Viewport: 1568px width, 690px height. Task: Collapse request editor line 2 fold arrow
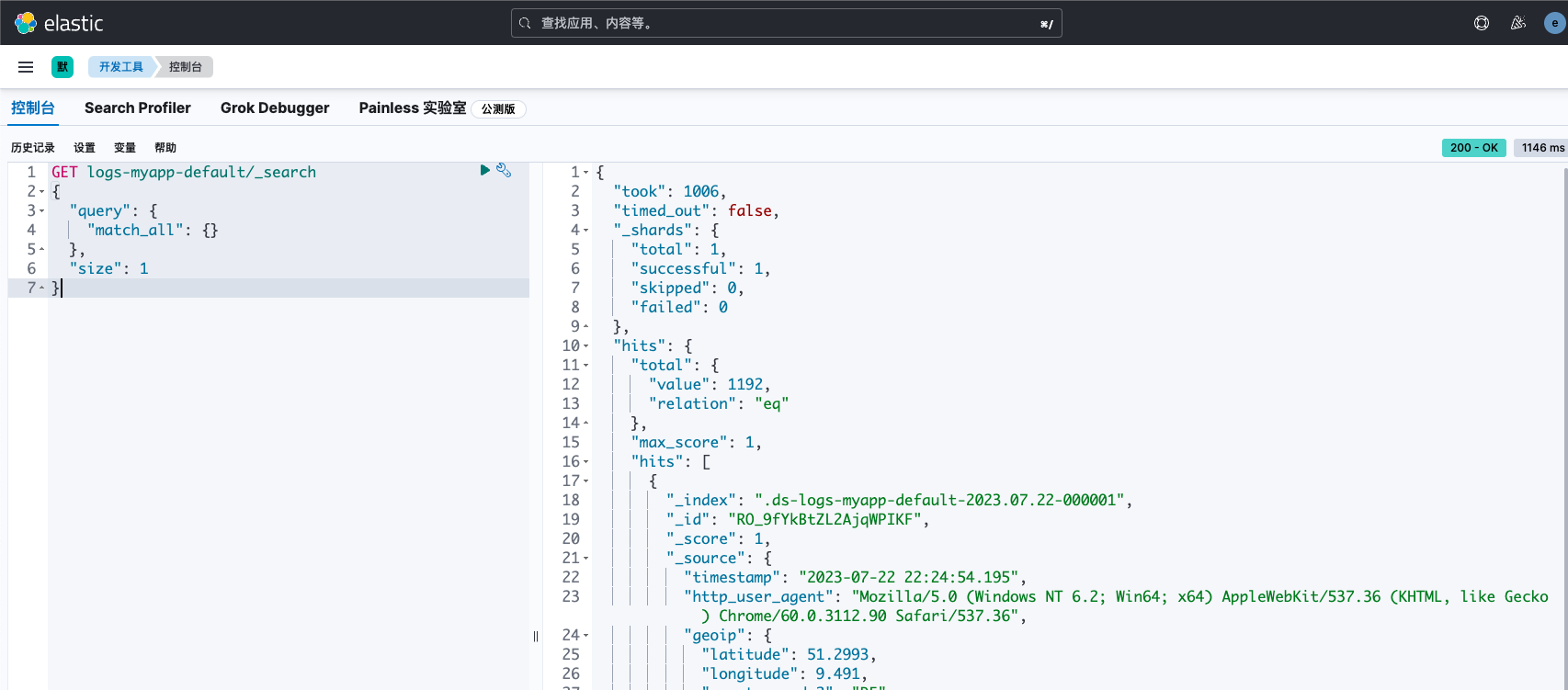[41, 192]
